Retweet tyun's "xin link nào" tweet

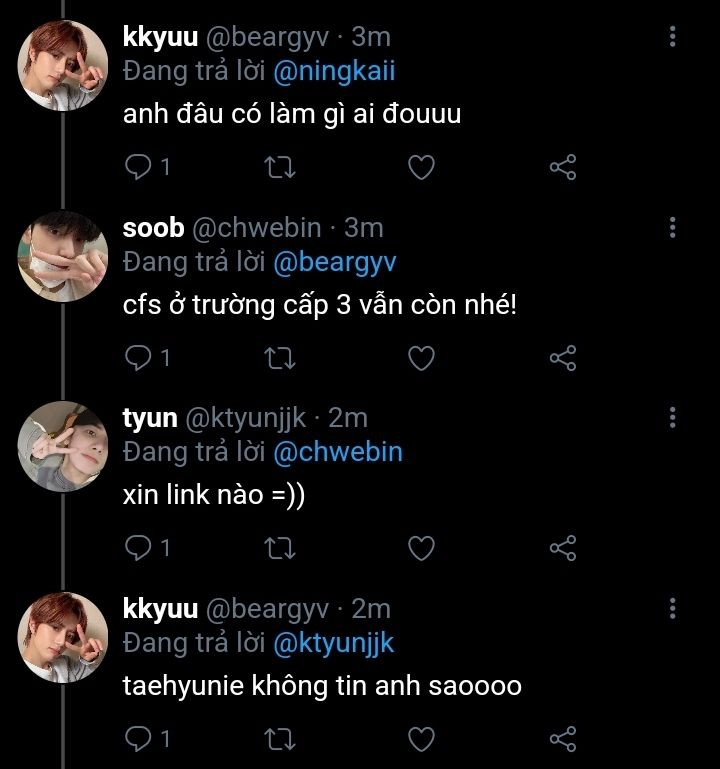point(279,547)
